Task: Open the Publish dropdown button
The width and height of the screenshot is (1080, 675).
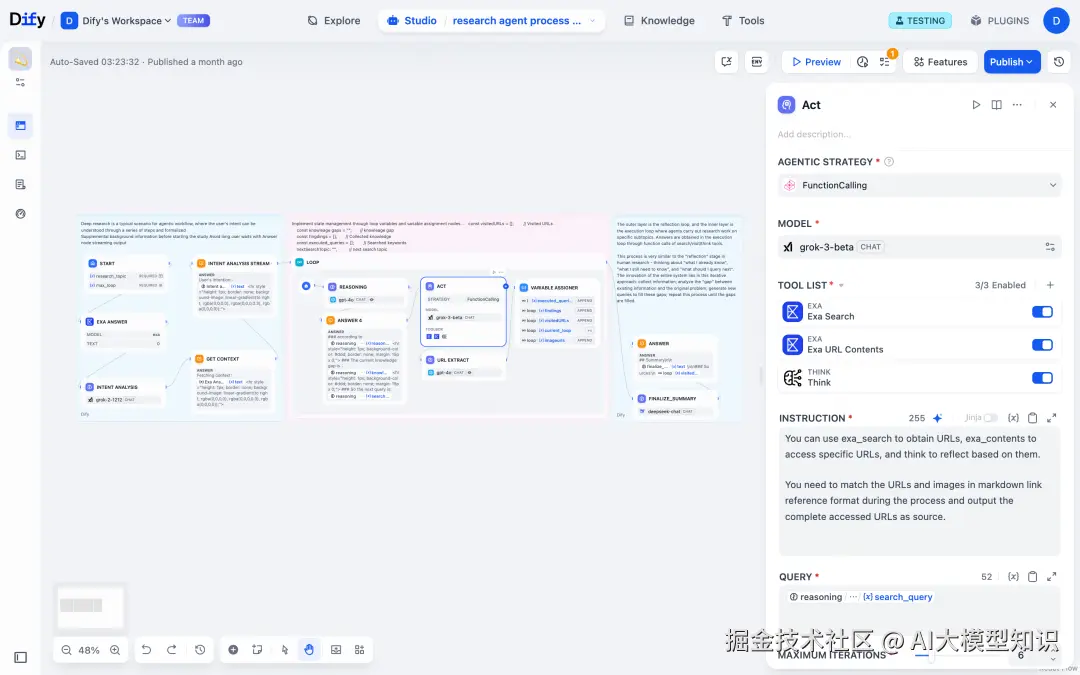Action: 1012,62
